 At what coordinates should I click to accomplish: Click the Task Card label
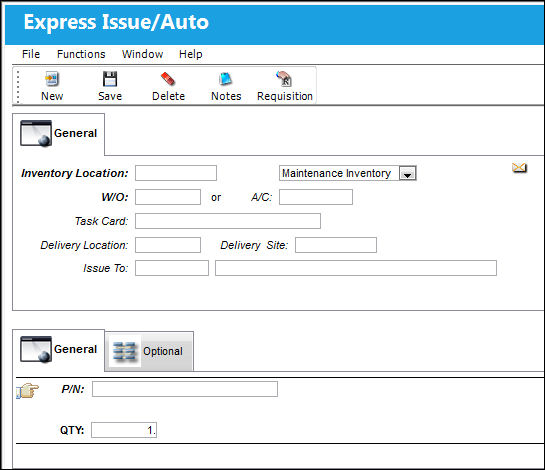coord(101,221)
